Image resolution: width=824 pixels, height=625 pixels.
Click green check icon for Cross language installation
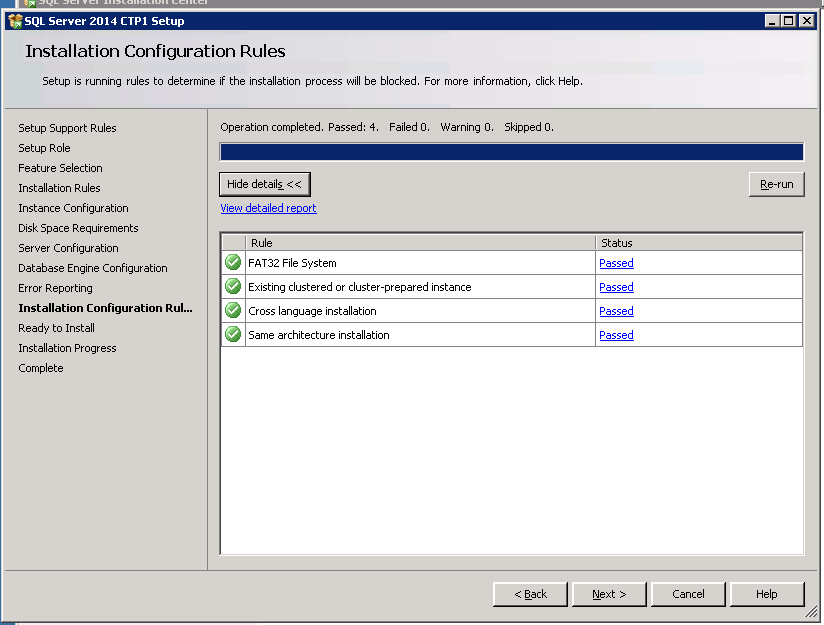coord(233,311)
